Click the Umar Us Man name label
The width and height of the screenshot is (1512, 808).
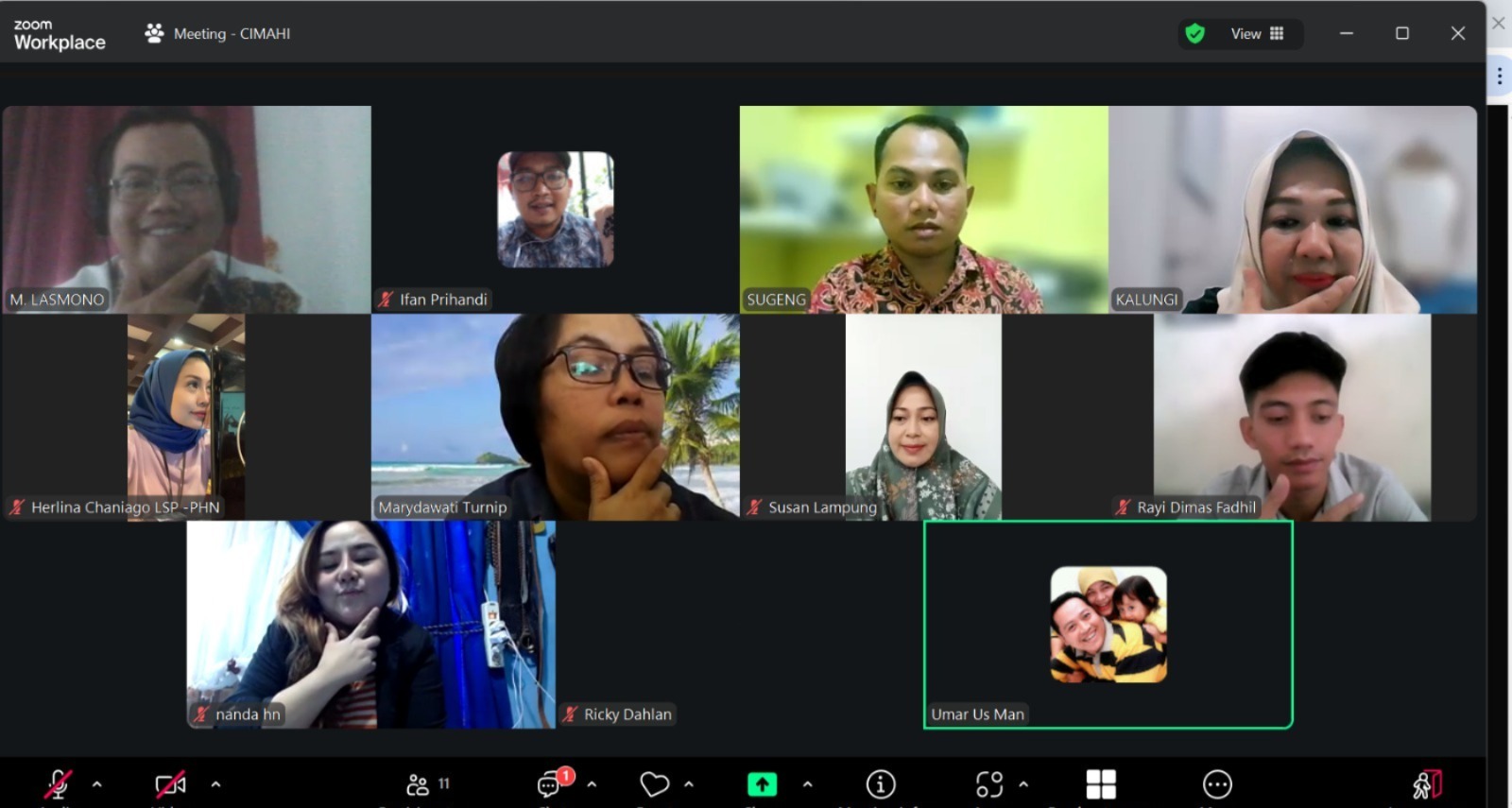point(977,714)
